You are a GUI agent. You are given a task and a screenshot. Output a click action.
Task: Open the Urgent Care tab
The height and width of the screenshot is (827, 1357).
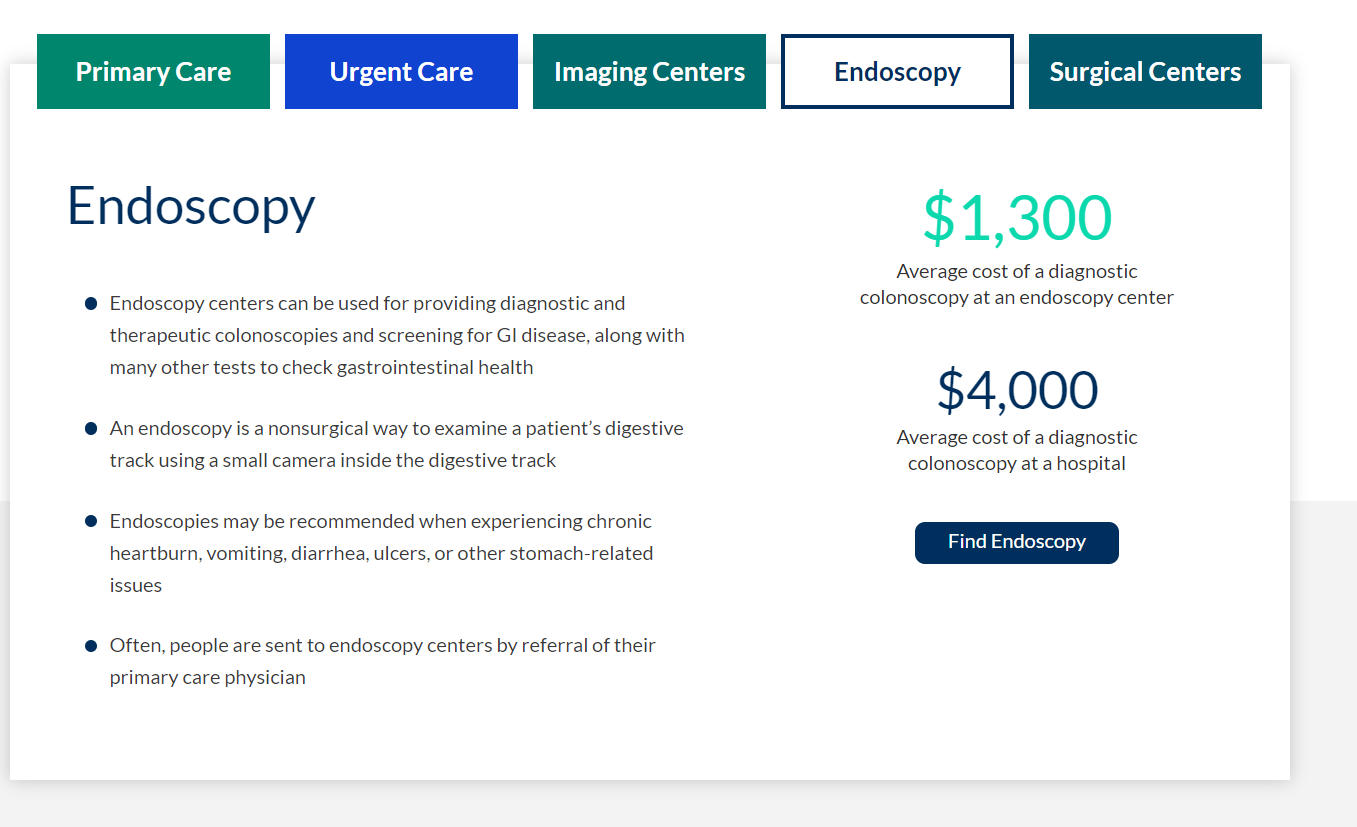coord(401,72)
